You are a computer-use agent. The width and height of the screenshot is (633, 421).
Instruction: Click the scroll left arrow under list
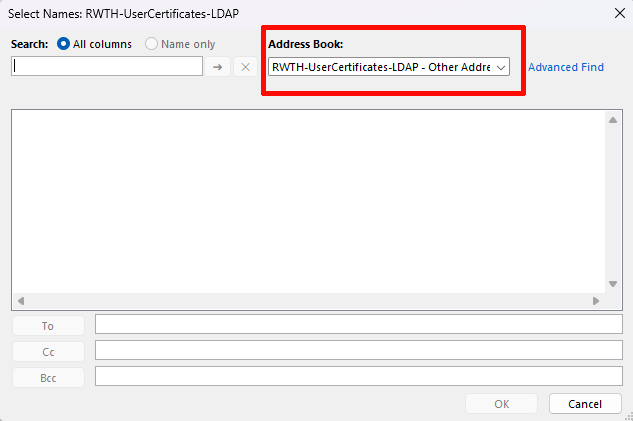click(x=21, y=300)
